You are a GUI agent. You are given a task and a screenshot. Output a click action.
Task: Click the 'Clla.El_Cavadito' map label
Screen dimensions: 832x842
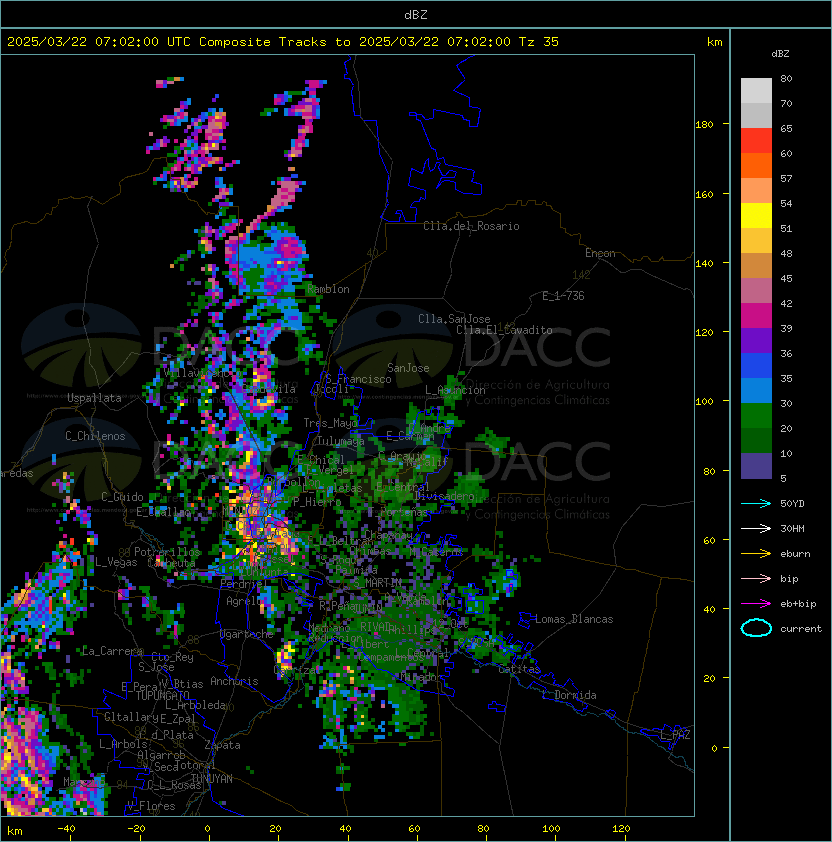click(504, 330)
